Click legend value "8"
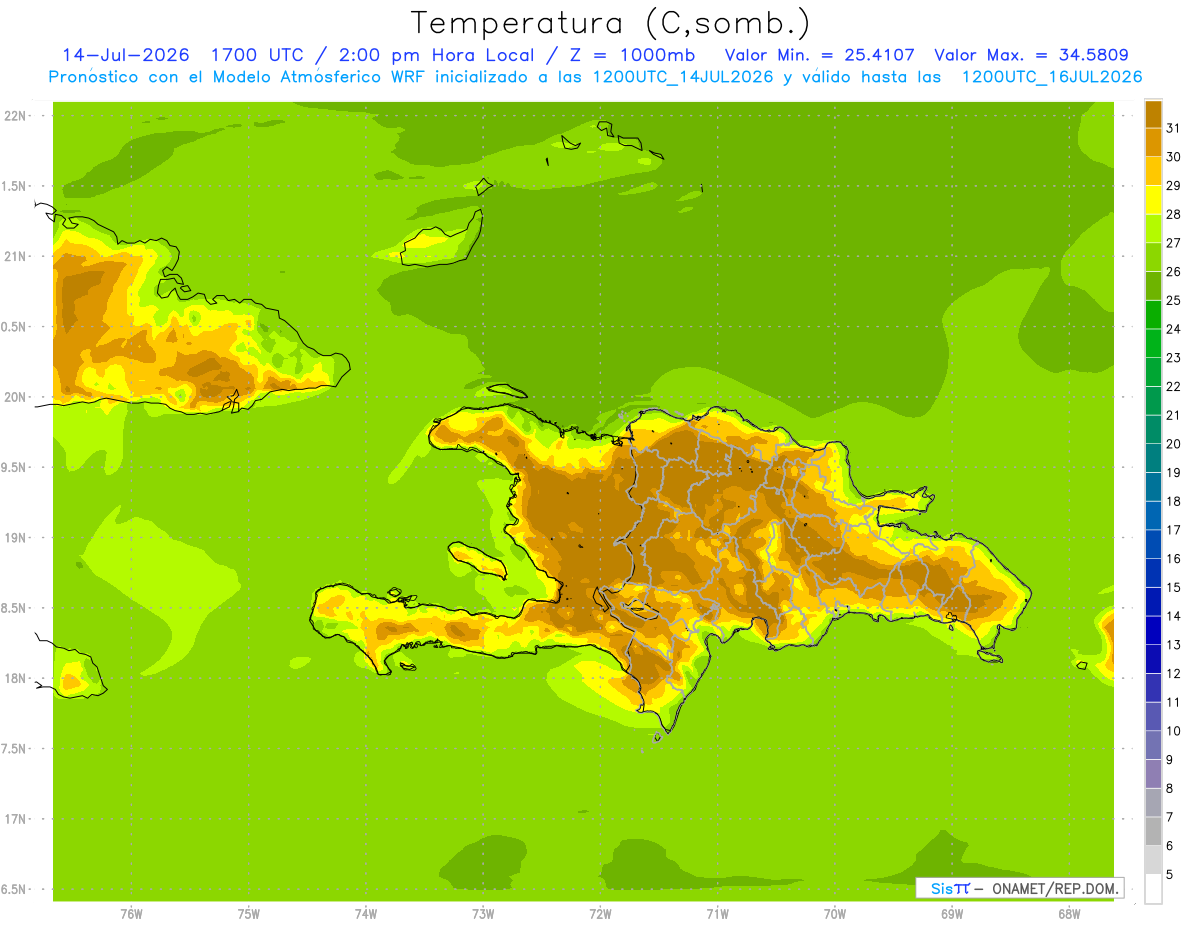This screenshot has height=927, width=1200. point(1170,789)
